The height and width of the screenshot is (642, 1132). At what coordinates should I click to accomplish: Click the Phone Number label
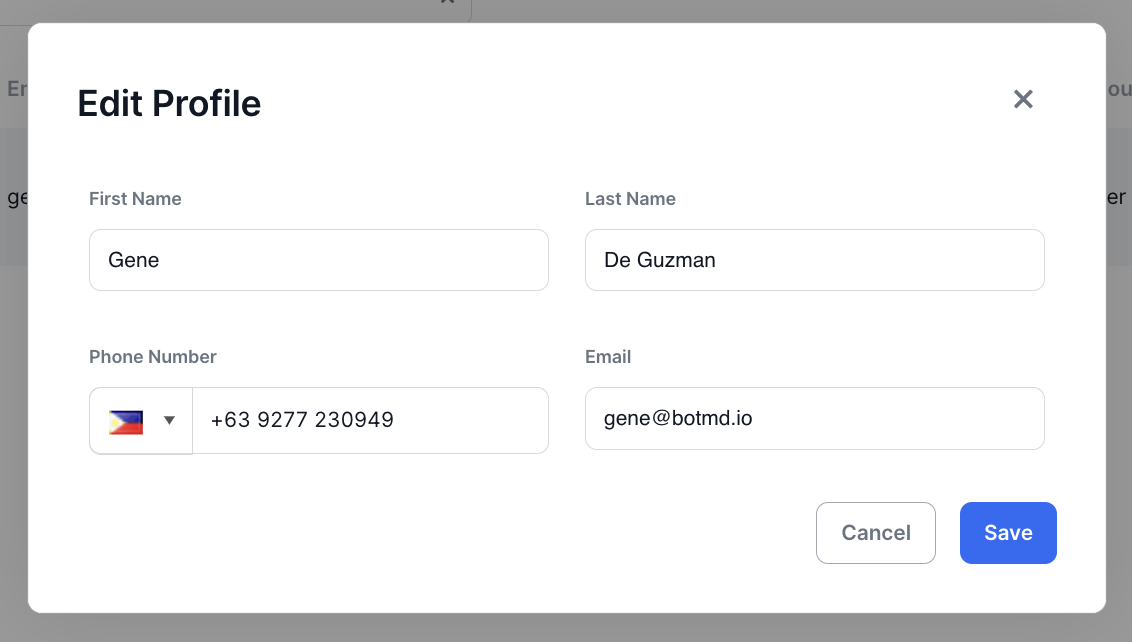[152, 357]
